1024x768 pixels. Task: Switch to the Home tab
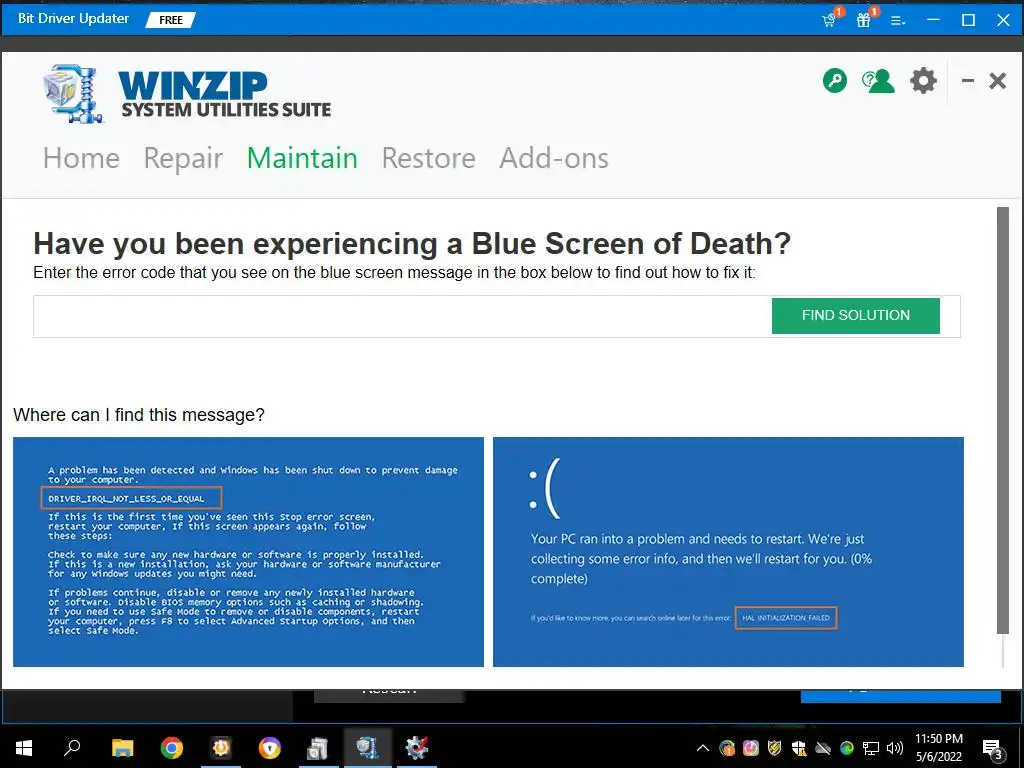[x=82, y=158]
